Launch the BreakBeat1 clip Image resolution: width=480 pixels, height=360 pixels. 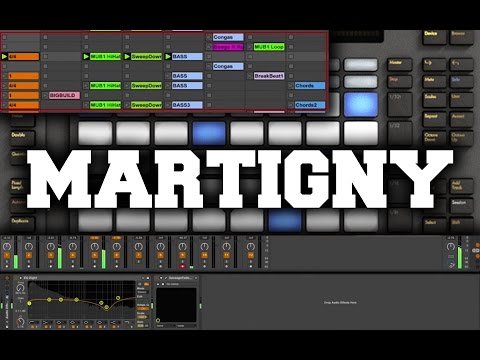coord(269,76)
